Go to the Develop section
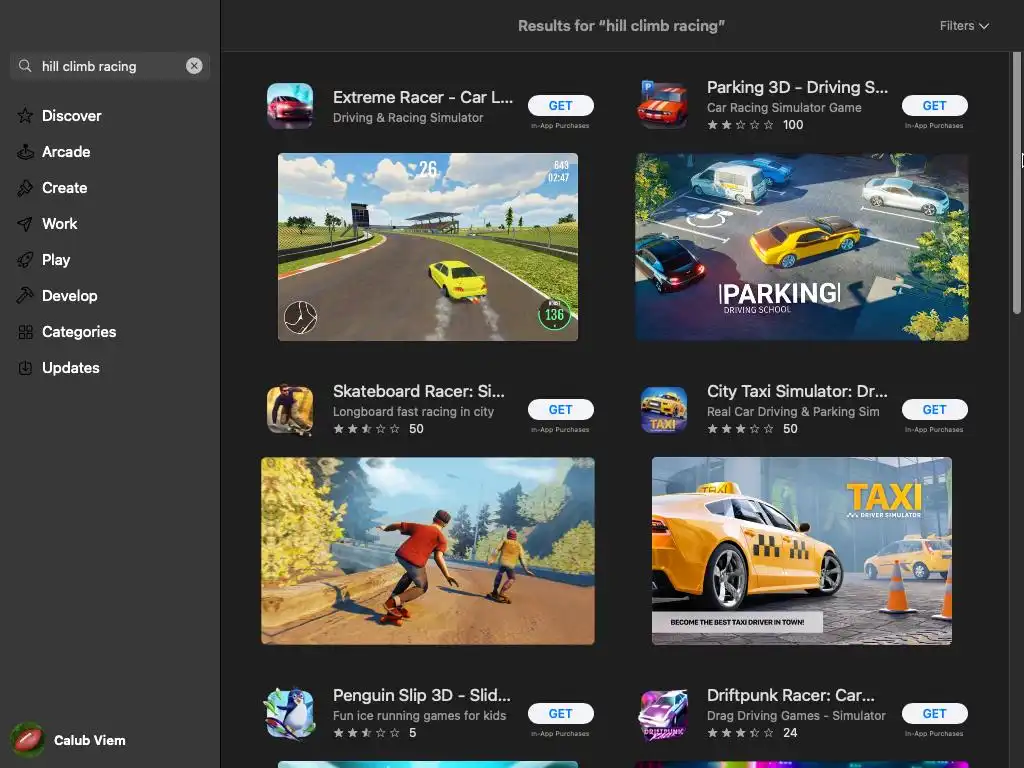The height and width of the screenshot is (768, 1024). pyautogui.click(x=70, y=296)
